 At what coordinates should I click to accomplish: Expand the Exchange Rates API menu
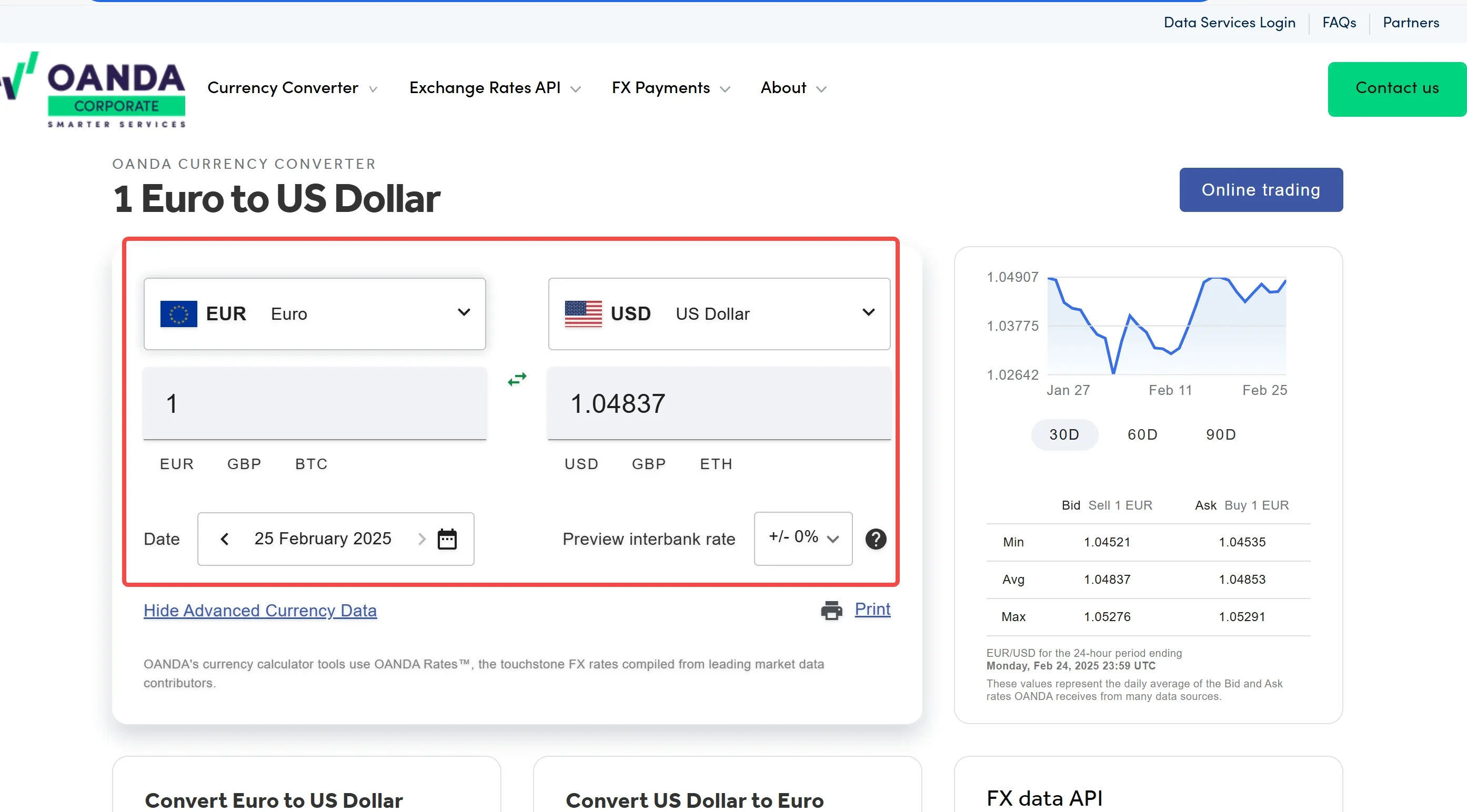pos(495,88)
